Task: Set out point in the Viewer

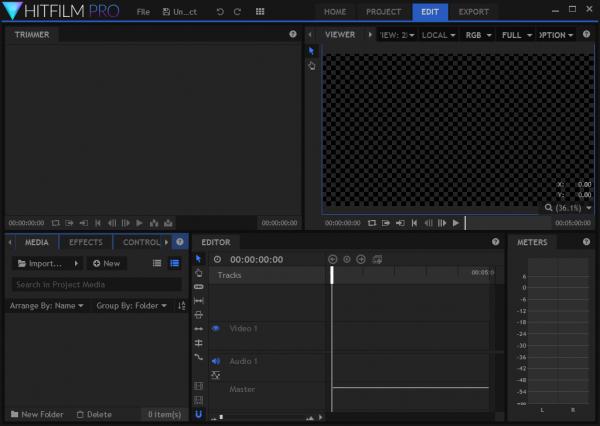Action: tap(400, 223)
